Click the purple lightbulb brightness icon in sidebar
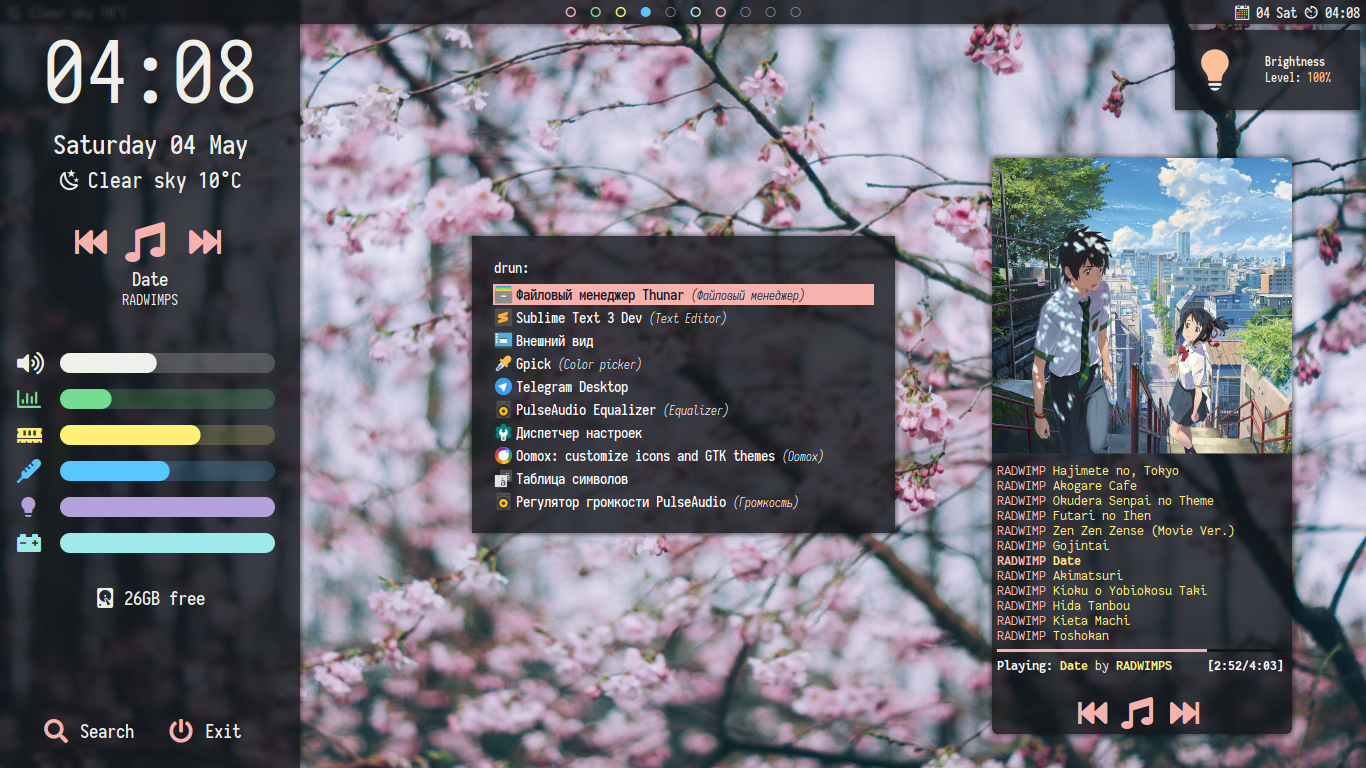1366x768 pixels. pos(28,507)
